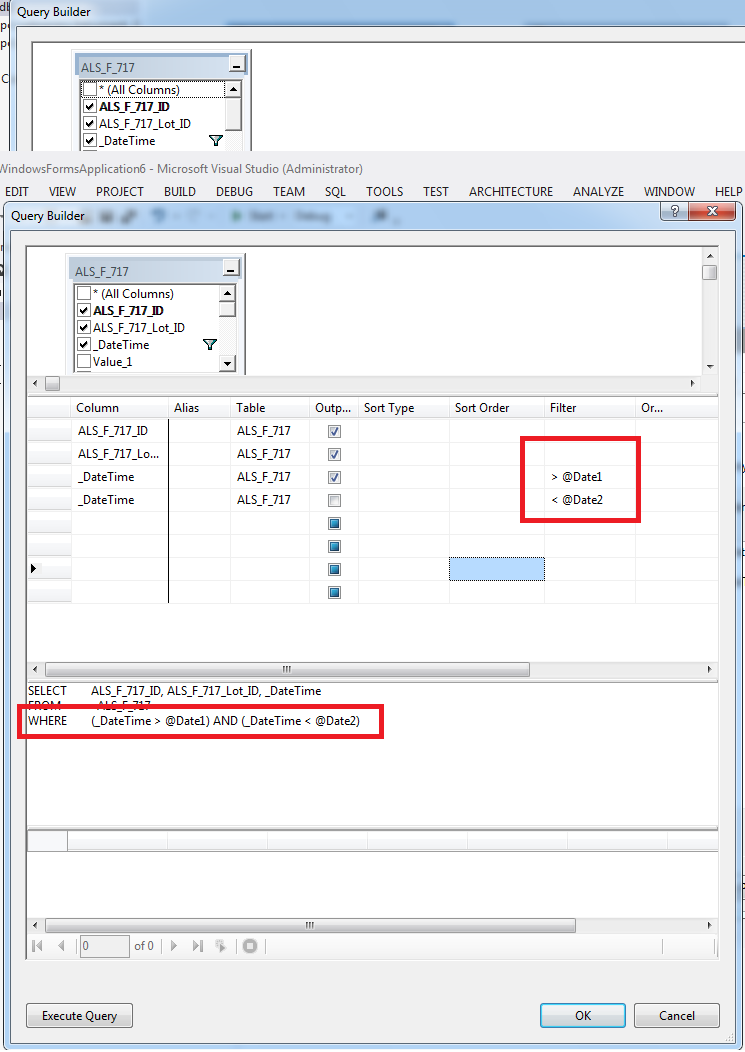The image size is (745, 1052).
Task: Collapse the ALS_F_717 table box in background window
Action: tap(236, 66)
